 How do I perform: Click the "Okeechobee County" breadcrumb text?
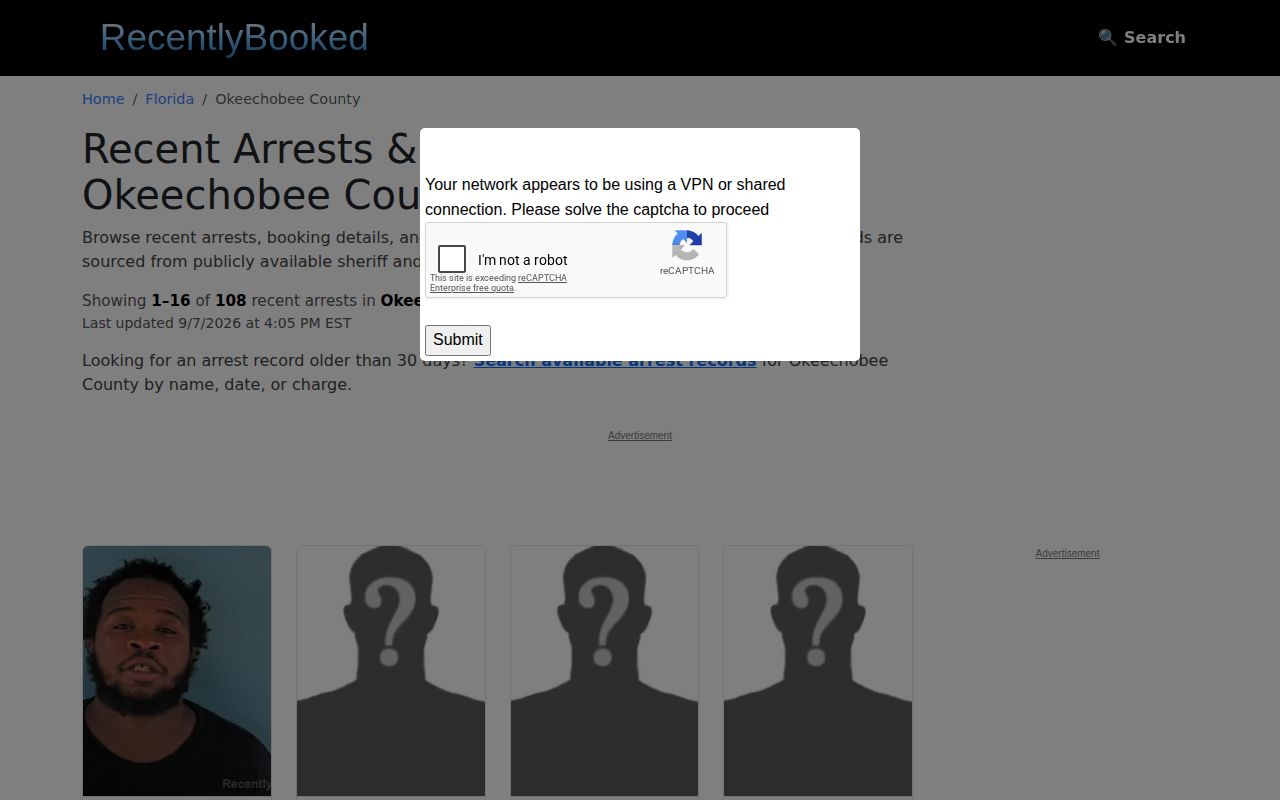click(x=288, y=99)
